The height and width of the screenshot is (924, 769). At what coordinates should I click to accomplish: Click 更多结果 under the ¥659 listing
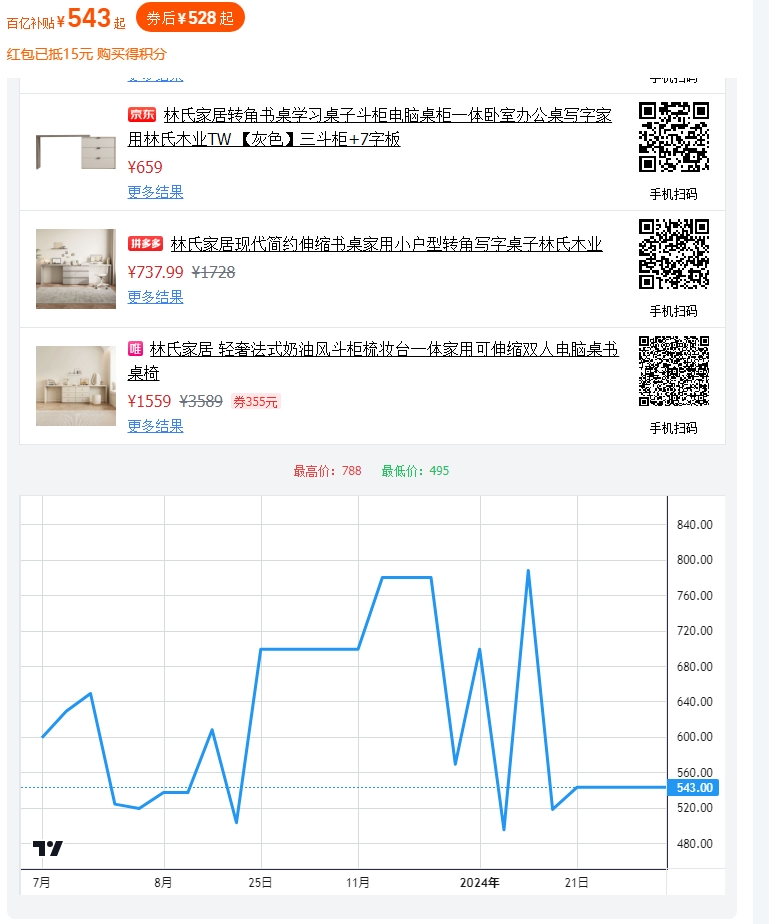pos(156,192)
